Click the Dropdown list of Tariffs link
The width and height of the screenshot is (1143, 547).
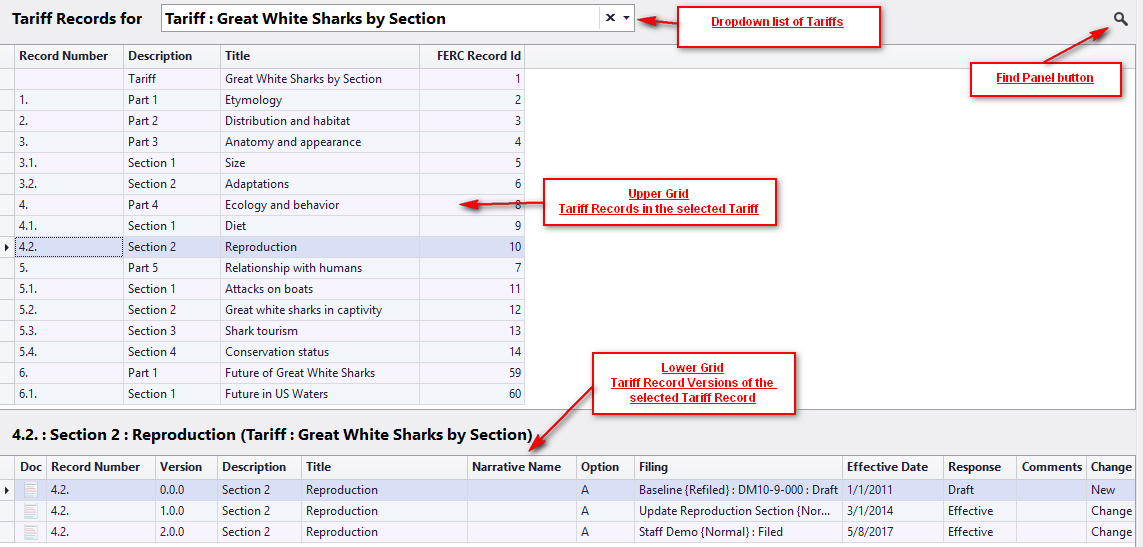(777, 22)
